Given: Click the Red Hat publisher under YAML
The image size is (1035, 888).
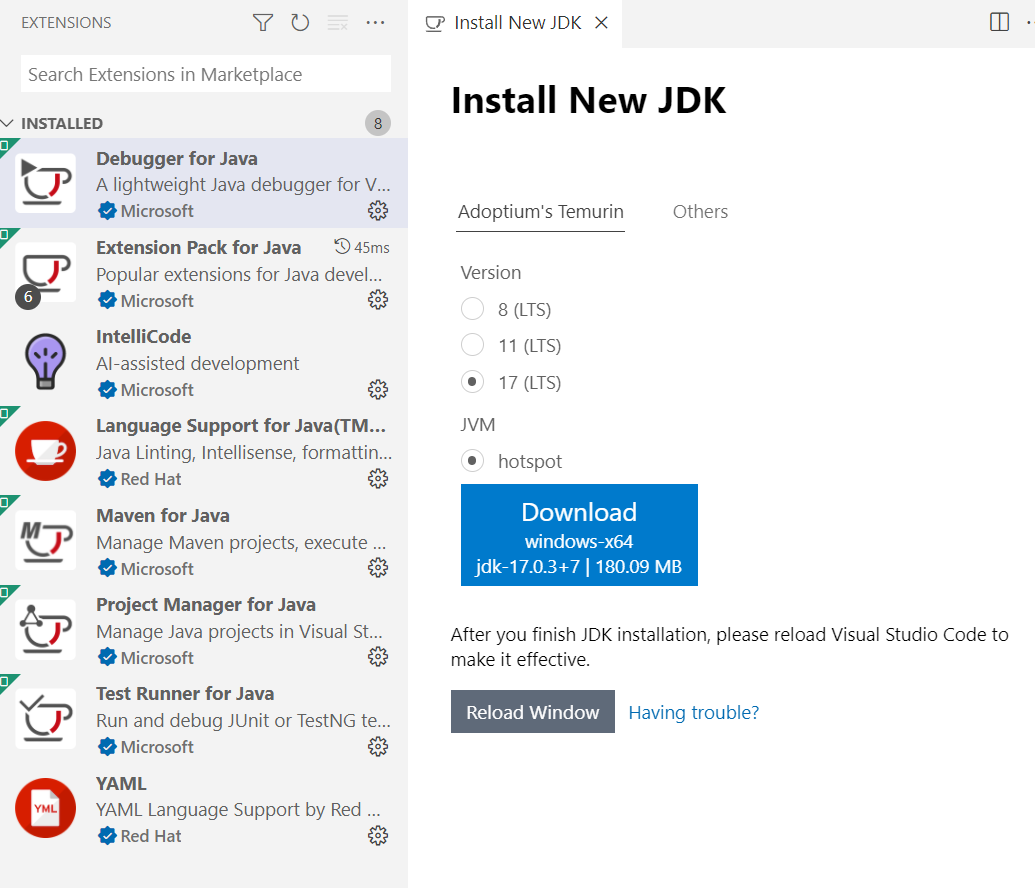Looking at the screenshot, I should [150, 837].
